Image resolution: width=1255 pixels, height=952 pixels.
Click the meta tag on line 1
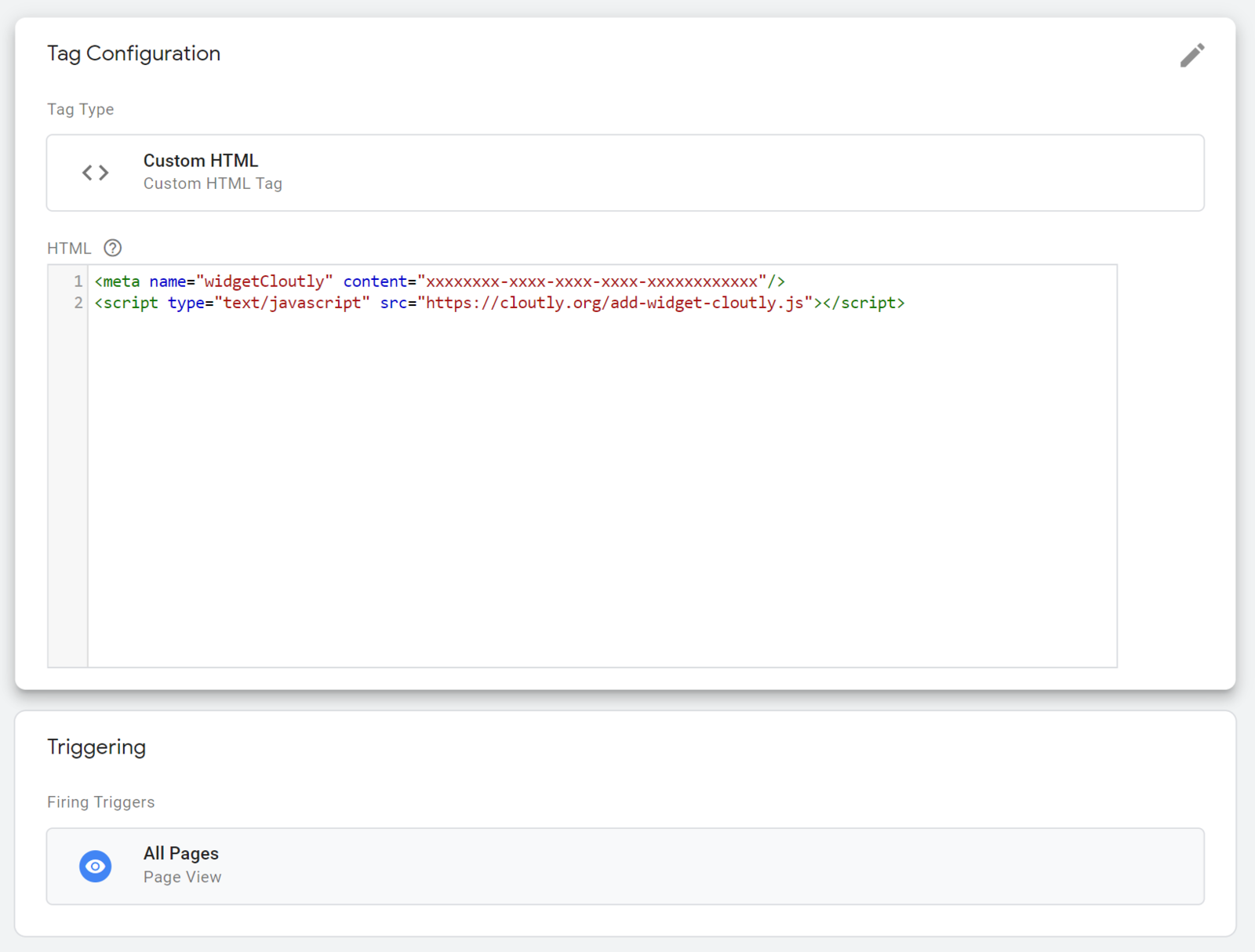click(118, 282)
